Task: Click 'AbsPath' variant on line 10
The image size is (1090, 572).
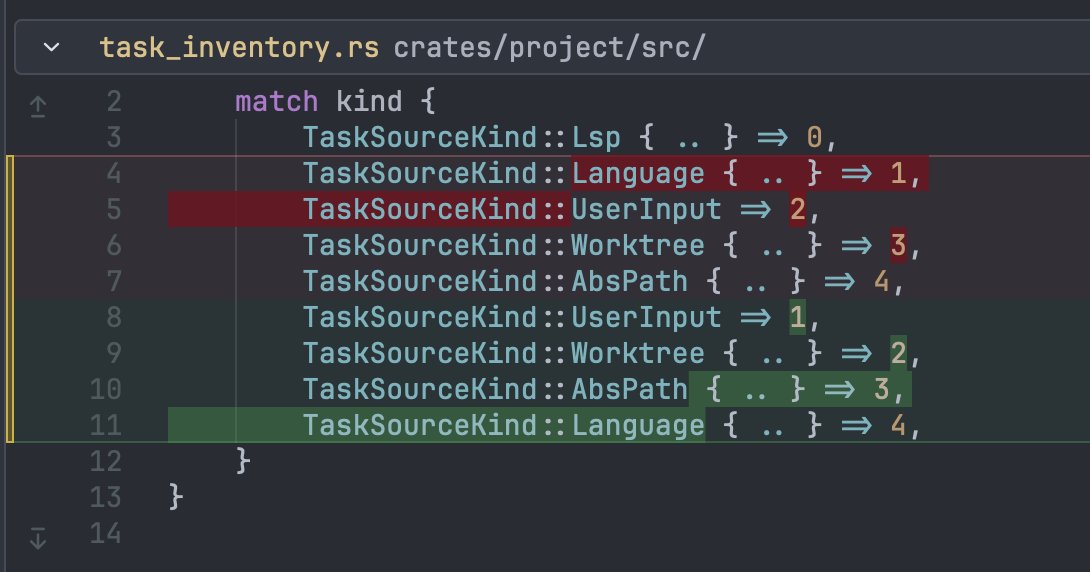Action: 630,389
